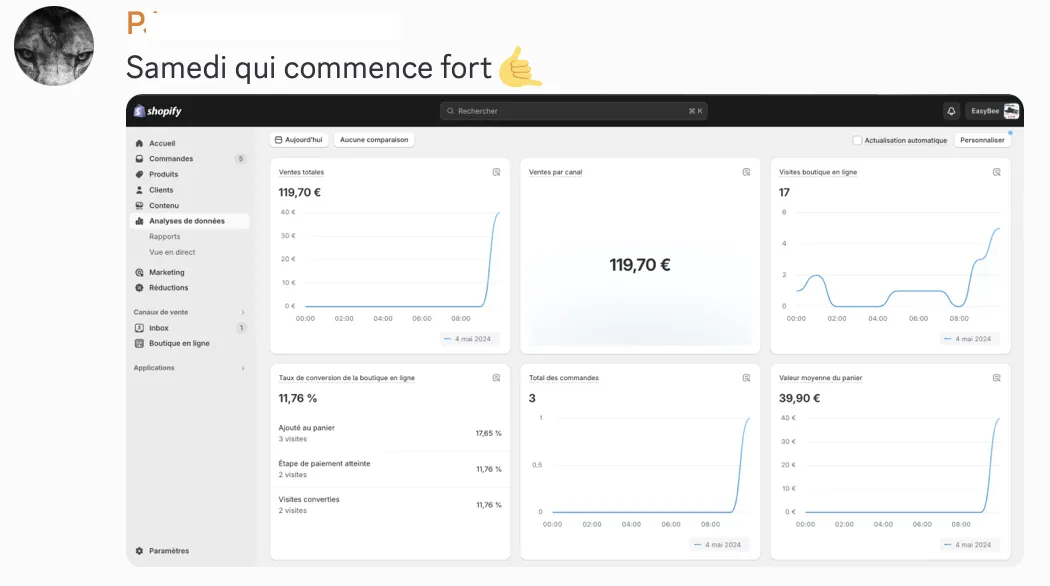Viewport: 1050px width, 586px height.
Task: Click the Ajouté au panier row
Action: point(390,433)
